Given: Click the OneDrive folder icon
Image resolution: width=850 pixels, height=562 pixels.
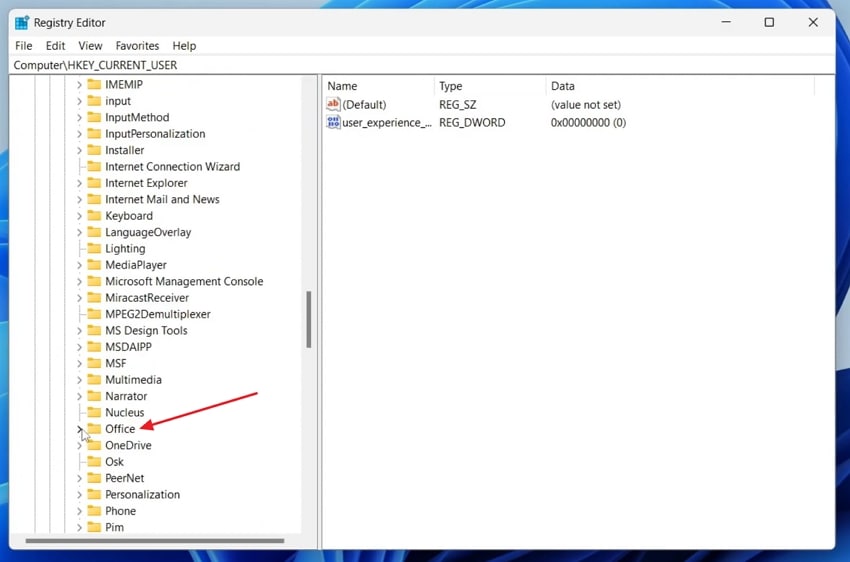Looking at the screenshot, I should pos(94,445).
